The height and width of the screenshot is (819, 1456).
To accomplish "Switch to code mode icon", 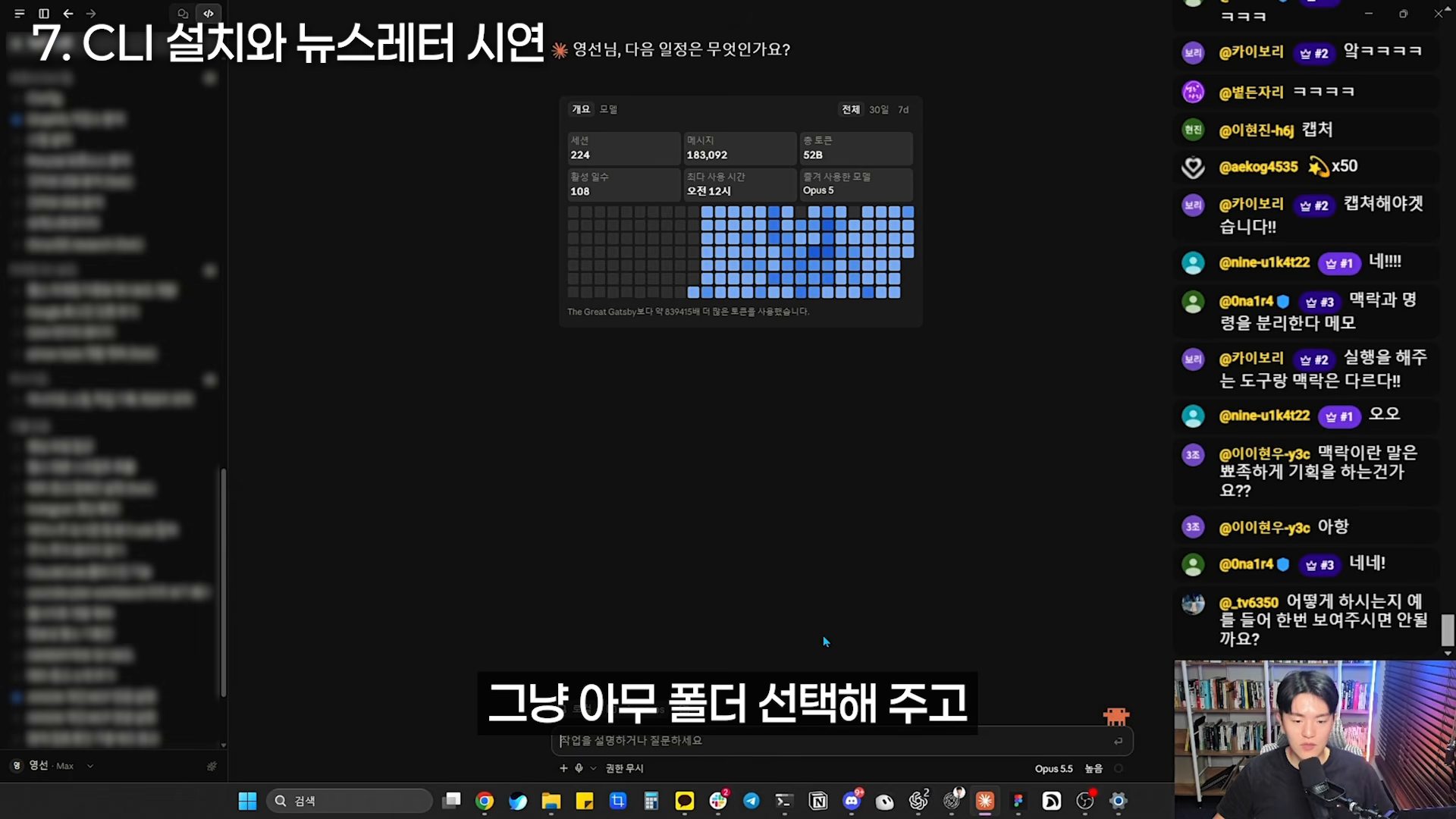I will pos(209,14).
